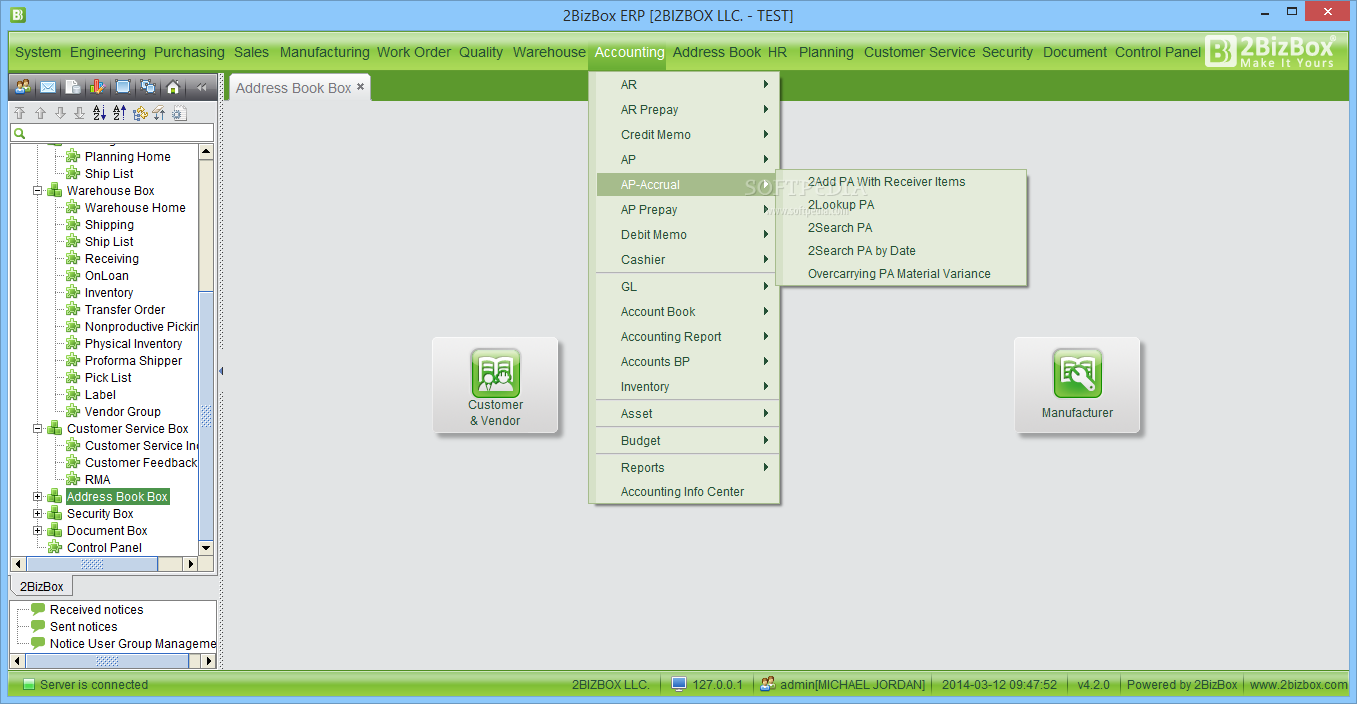Image resolution: width=1357 pixels, height=704 pixels.
Task: Open the GL submenu
Action: click(x=686, y=287)
